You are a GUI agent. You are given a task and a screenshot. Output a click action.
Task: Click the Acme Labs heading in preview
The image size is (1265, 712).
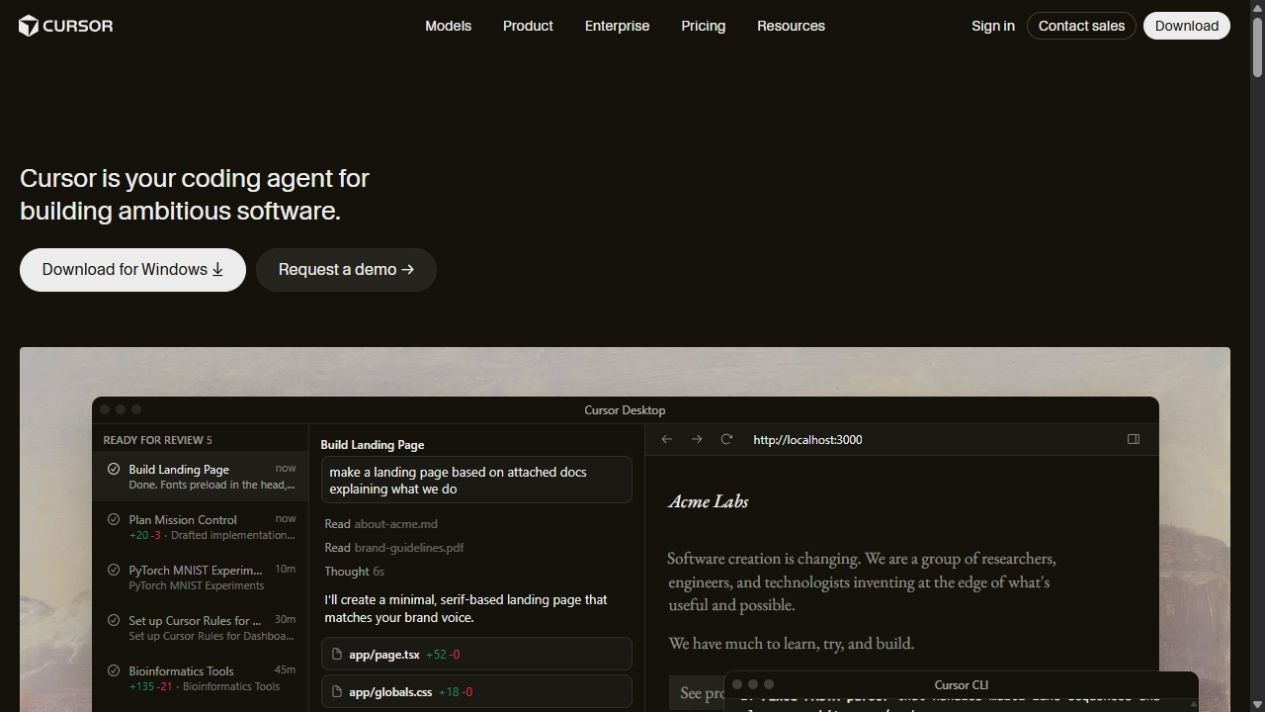pyautogui.click(x=708, y=501)
